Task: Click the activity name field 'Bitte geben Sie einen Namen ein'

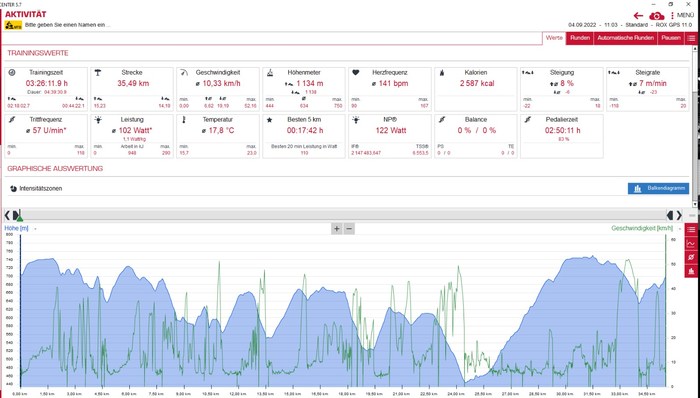Action: [x=67, y=25]
